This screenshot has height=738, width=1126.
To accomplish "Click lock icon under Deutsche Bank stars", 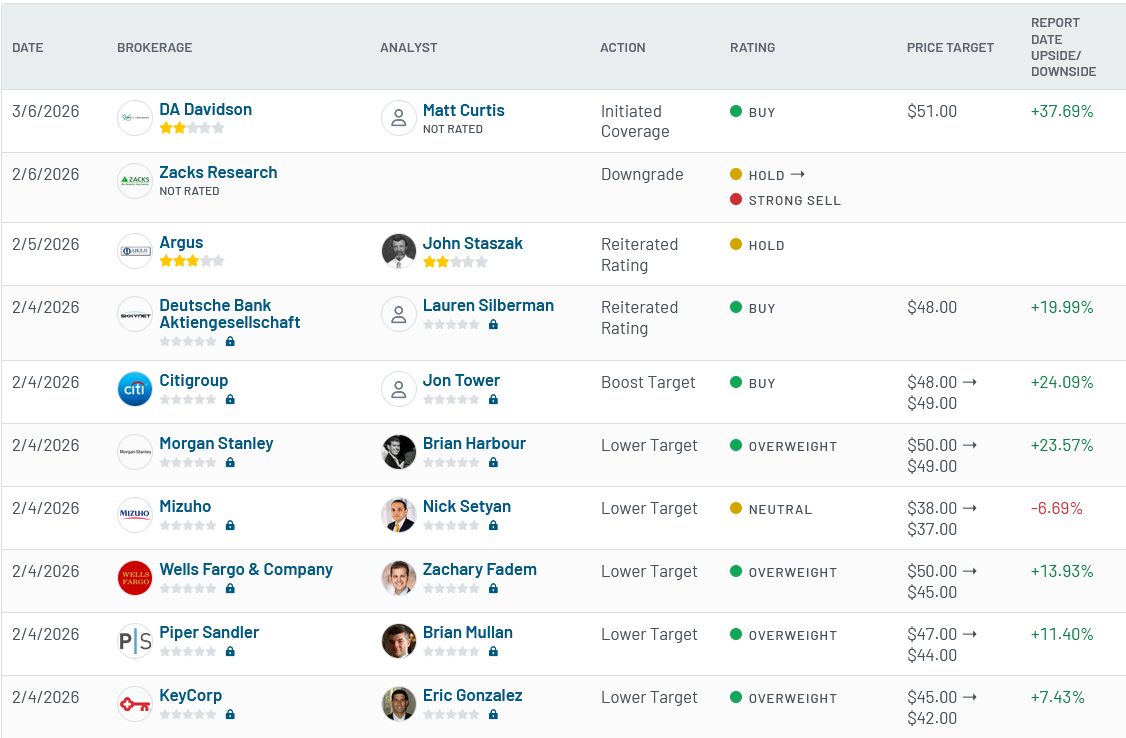I will coord(231,342).
